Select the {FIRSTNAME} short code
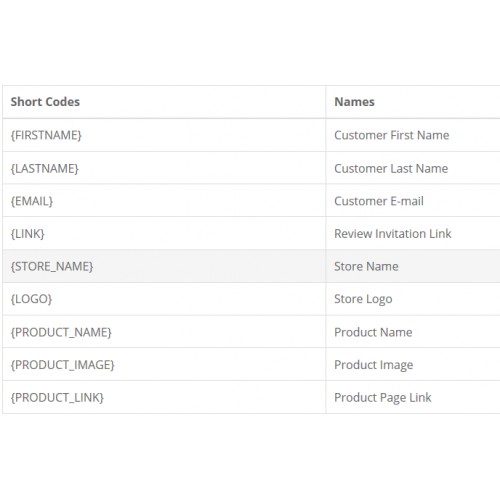Image resolution: width=500 pixels, height=500 pixels. [46, 135]
